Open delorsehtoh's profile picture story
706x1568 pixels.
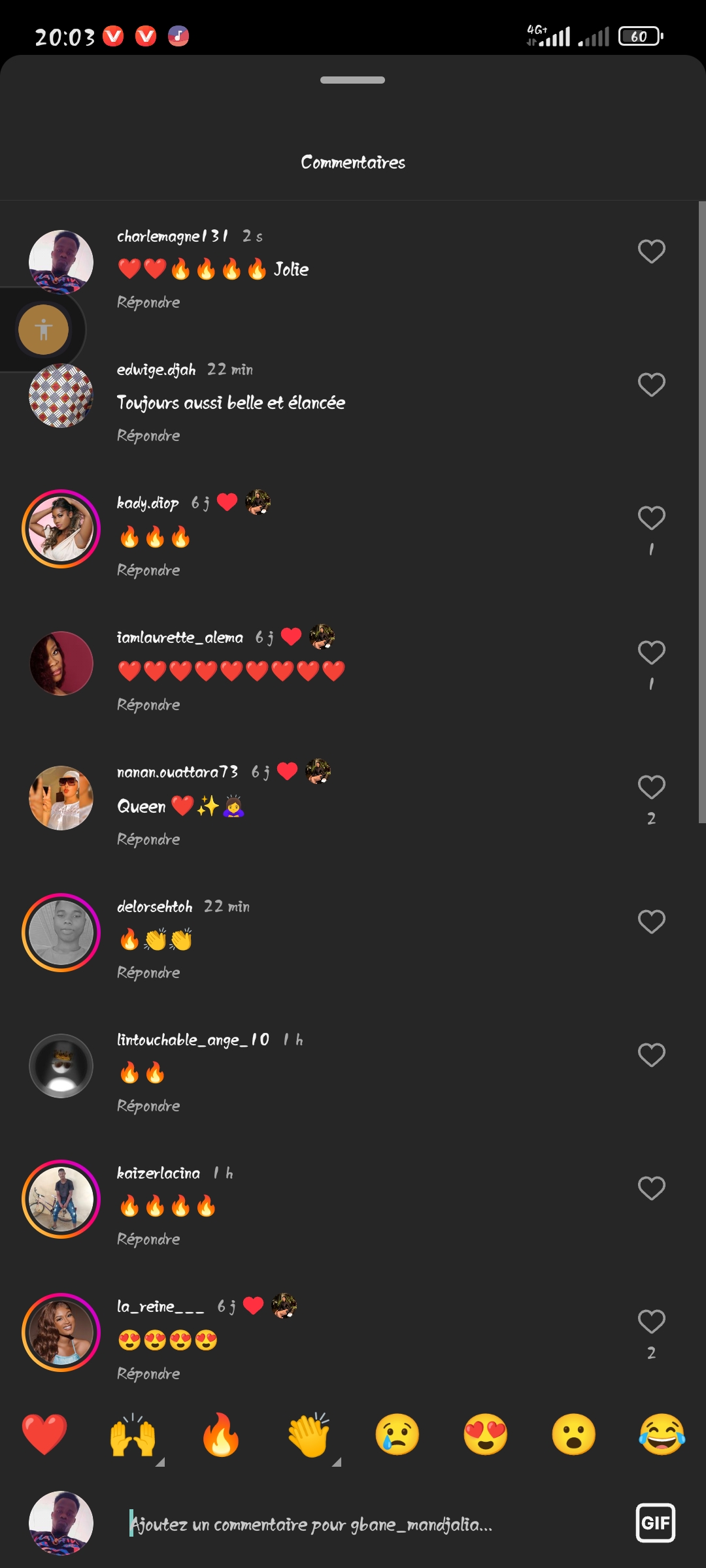(61, 932)
